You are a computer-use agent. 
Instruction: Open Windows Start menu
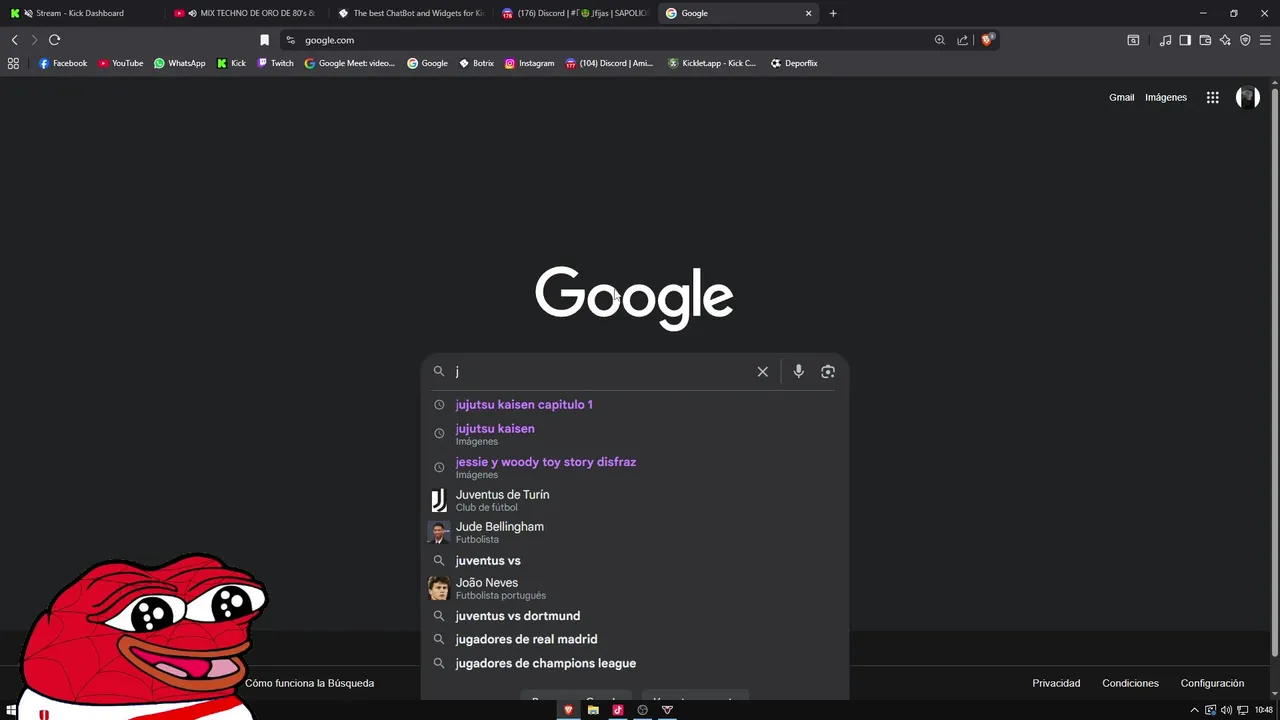(x=12, y=710)
